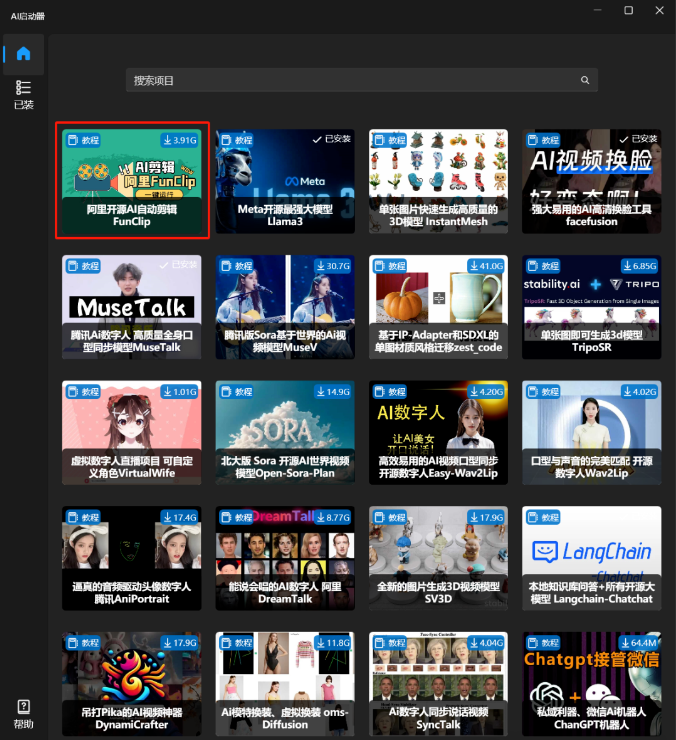Viewport: 676px width, 740px height.
Task: Open the 教程 tutorial badge on Llama3 card
Action: click(x=237, y=140)
